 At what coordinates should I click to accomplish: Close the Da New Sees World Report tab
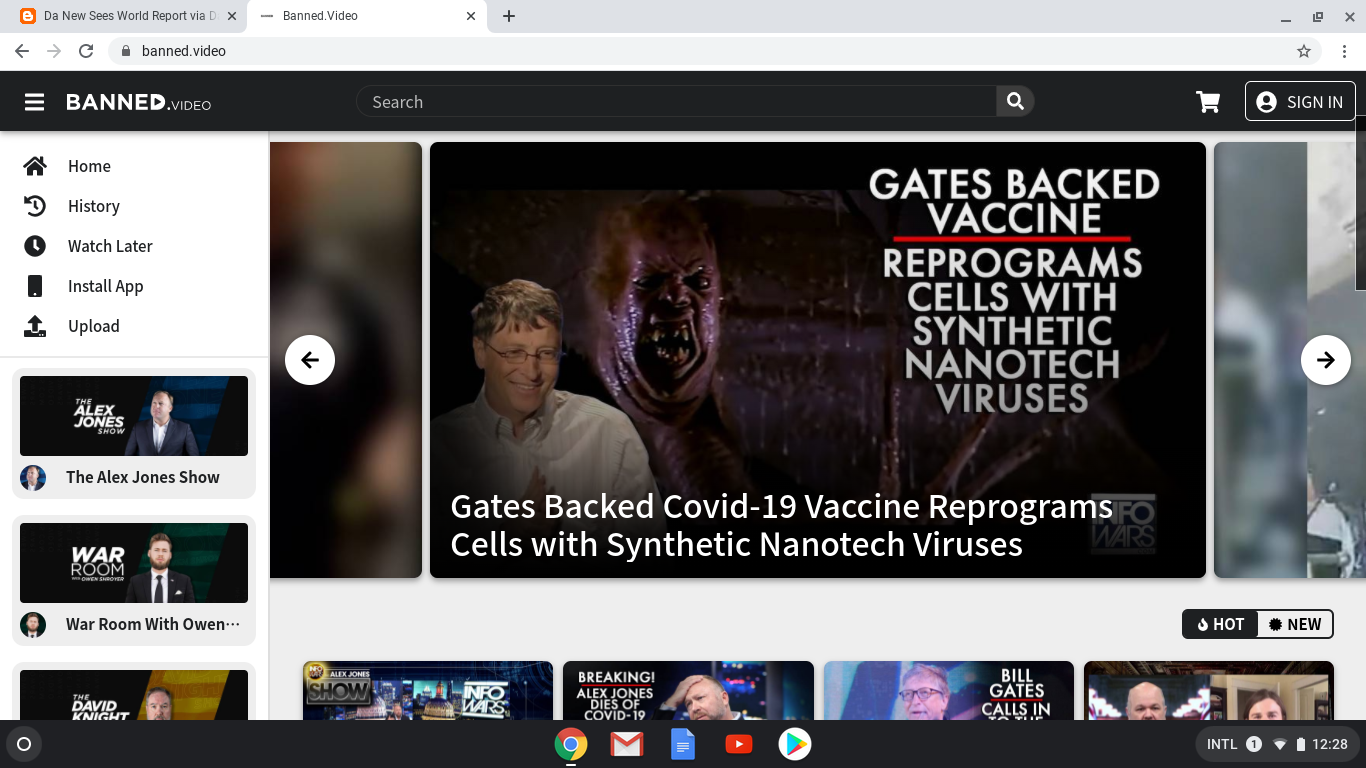(232, 16)
